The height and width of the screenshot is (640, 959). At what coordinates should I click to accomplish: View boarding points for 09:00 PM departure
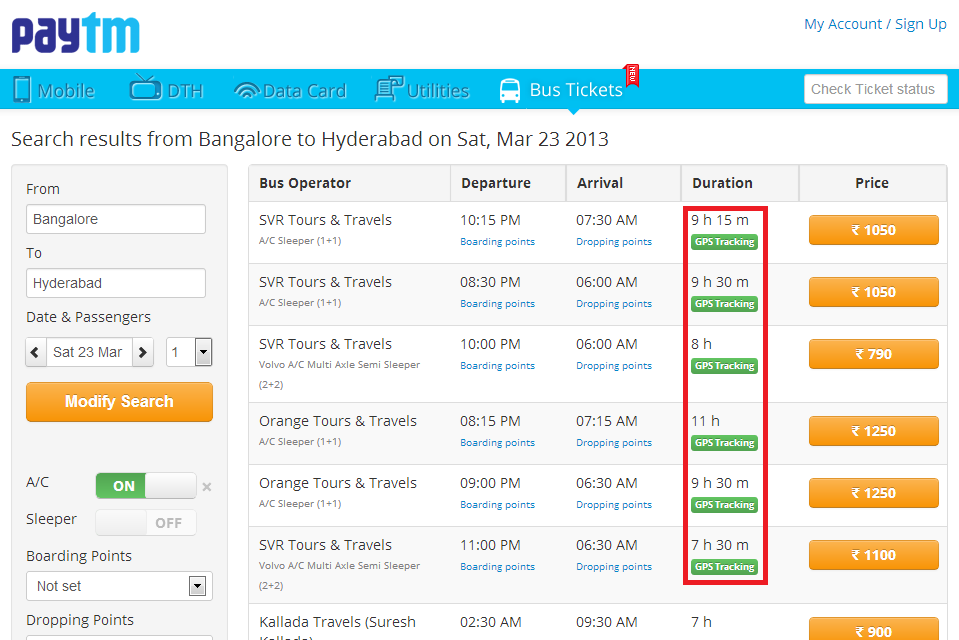497,504
